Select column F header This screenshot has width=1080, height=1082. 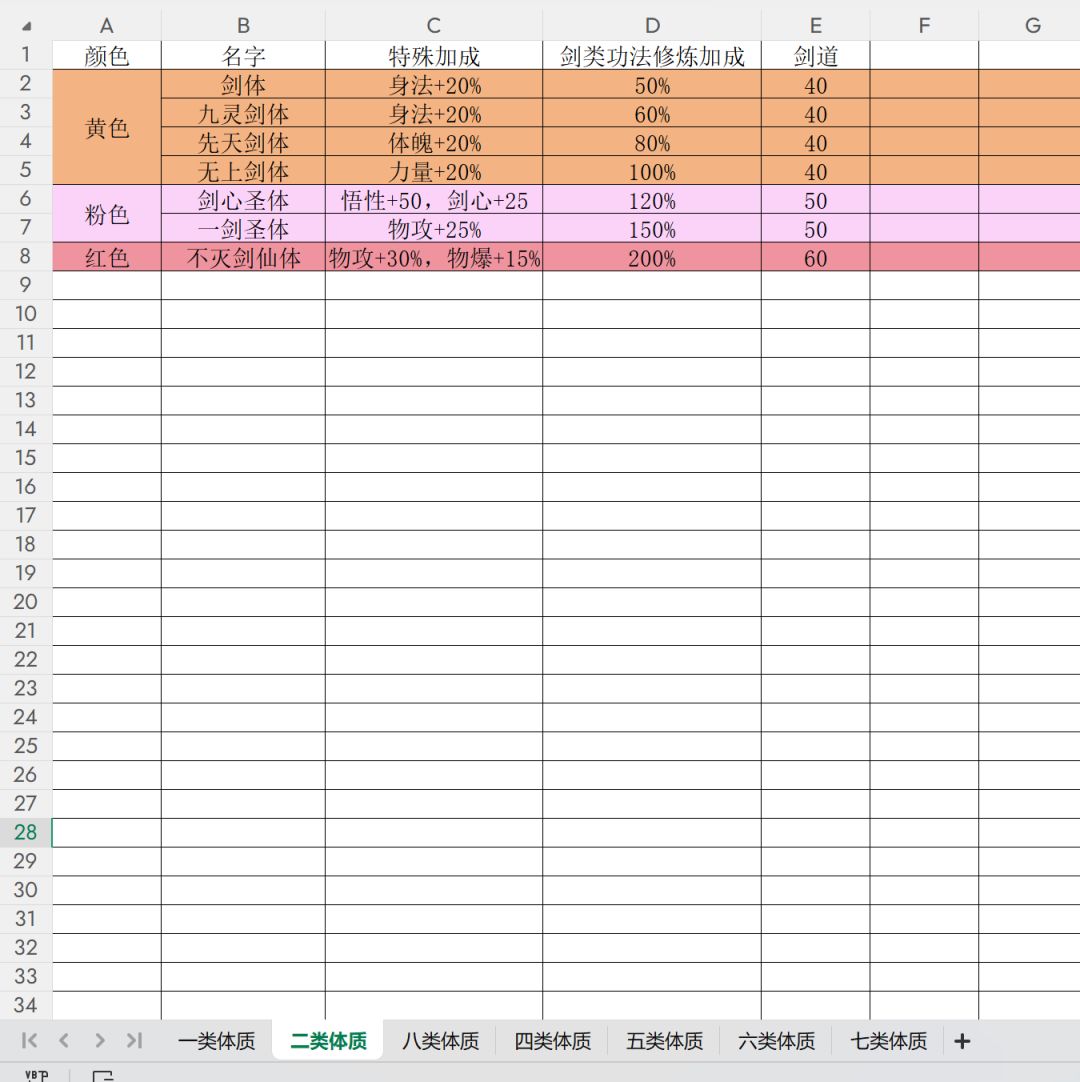[924, 26]
